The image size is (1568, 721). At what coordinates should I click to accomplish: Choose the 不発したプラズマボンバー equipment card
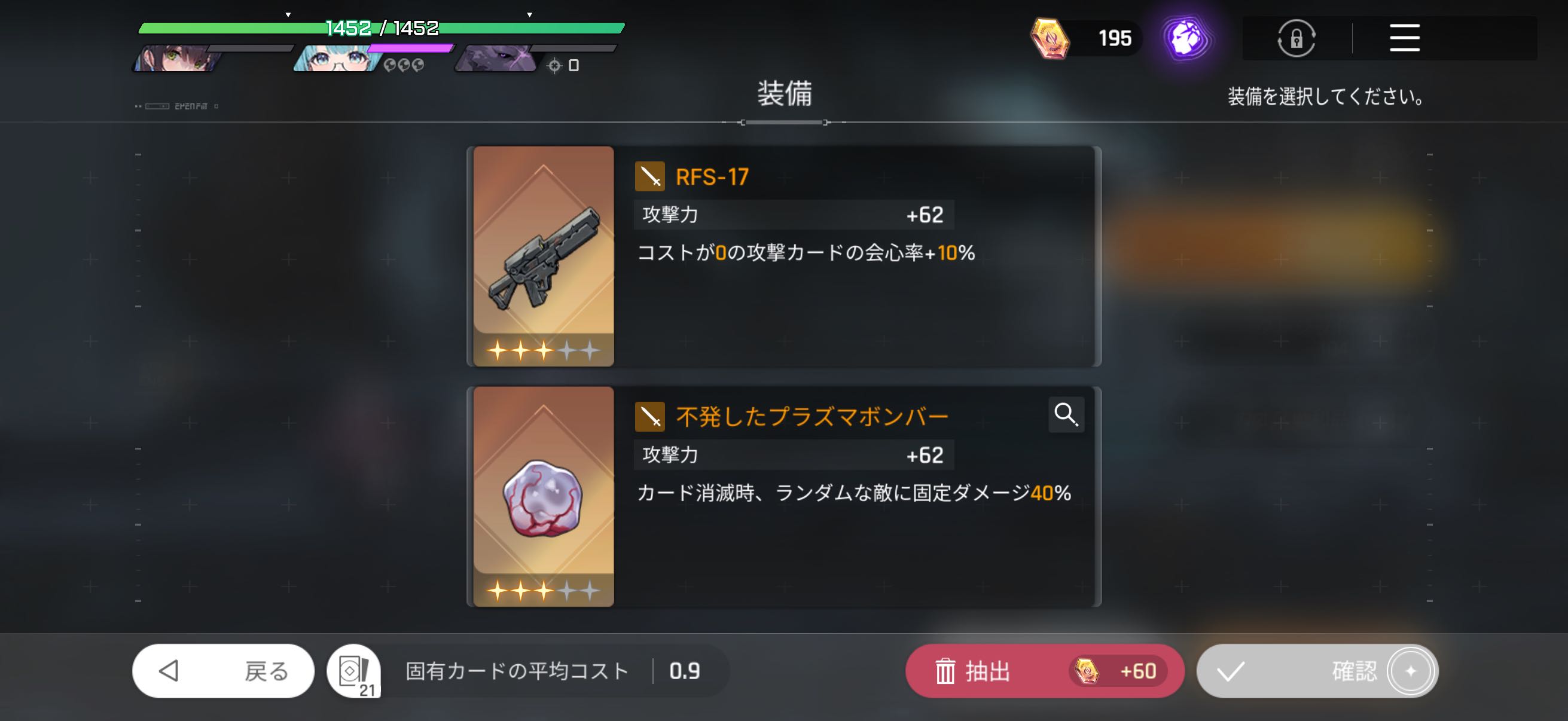784,496
